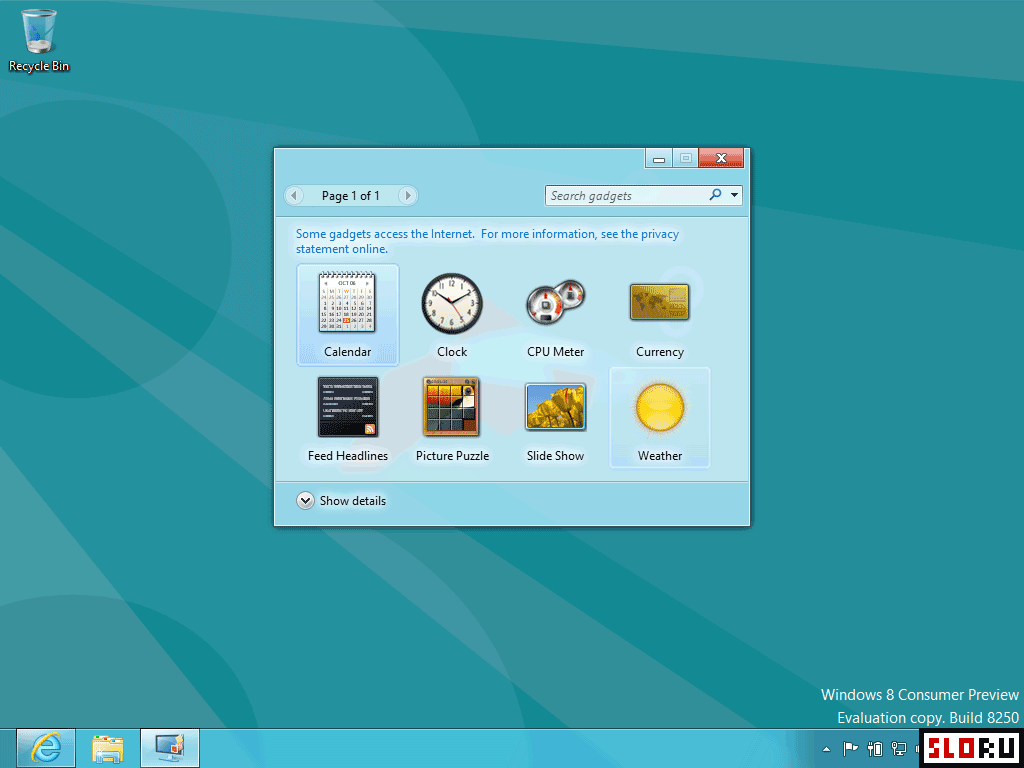Click the network tray icon
Viewport: 1024px width, 768px height.
899,749
